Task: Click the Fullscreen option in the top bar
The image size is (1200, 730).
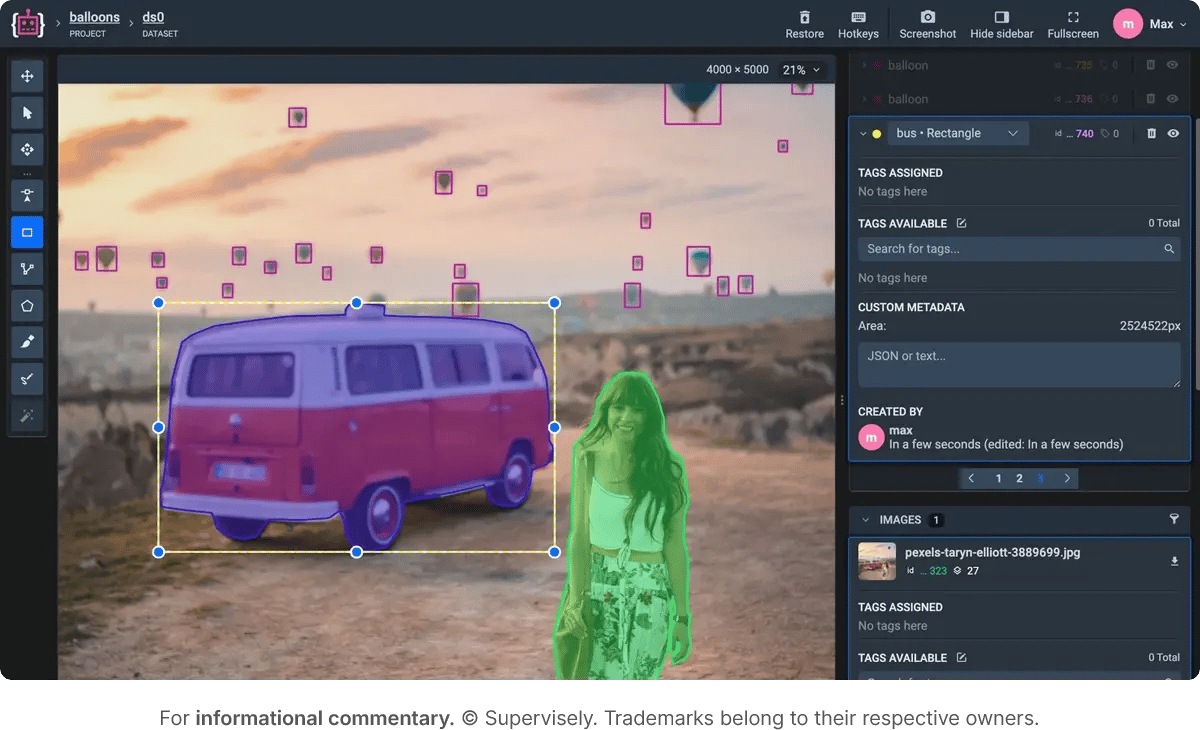Action: point(1072,24)
